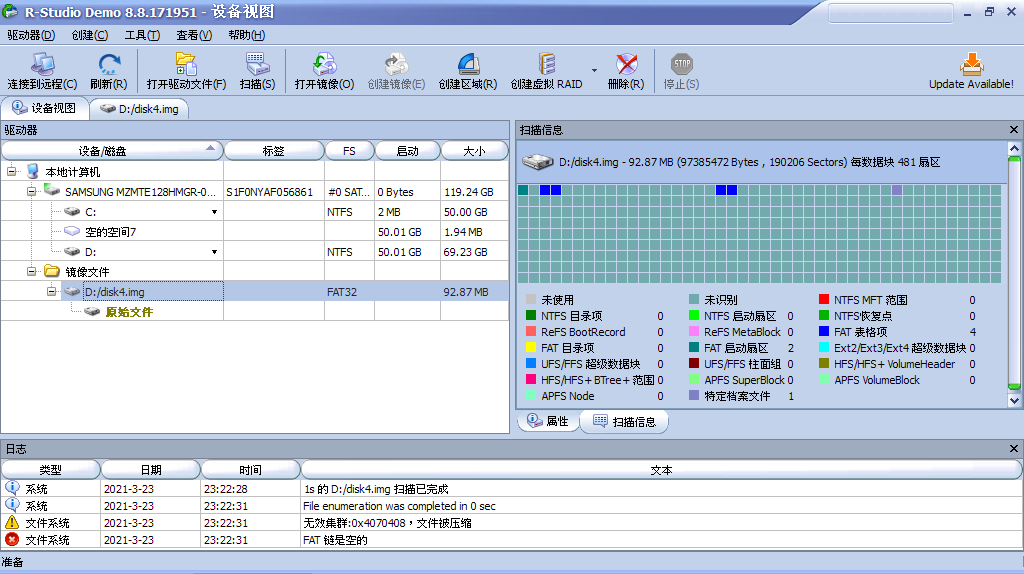Viewport: 1024px width, 574px height.
Task: Click the error icon for FAT 链是空的 log
Action: click(x=12, y=539)
